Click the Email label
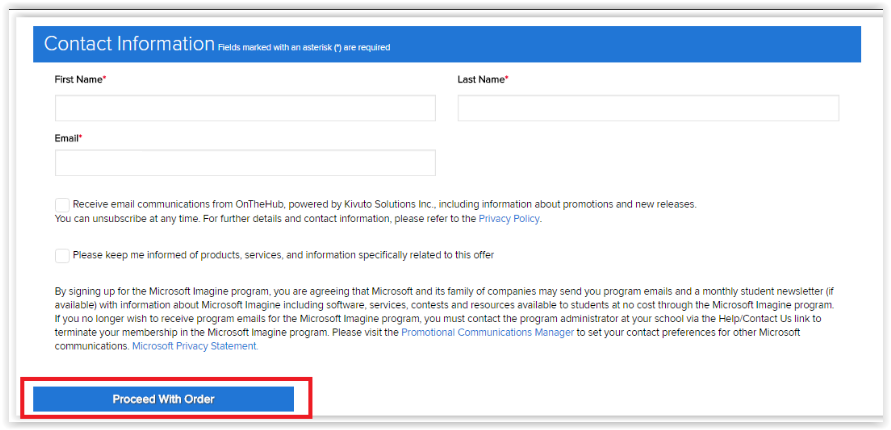 [x=68, y=138]
